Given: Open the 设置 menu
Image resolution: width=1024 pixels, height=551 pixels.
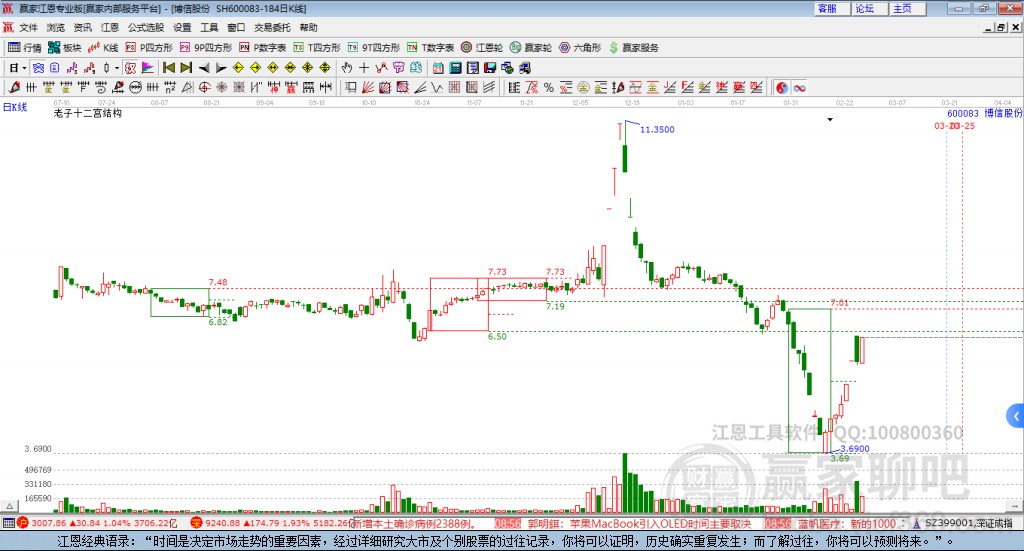Looking at the screenshot, I should [x=182, y=27].
